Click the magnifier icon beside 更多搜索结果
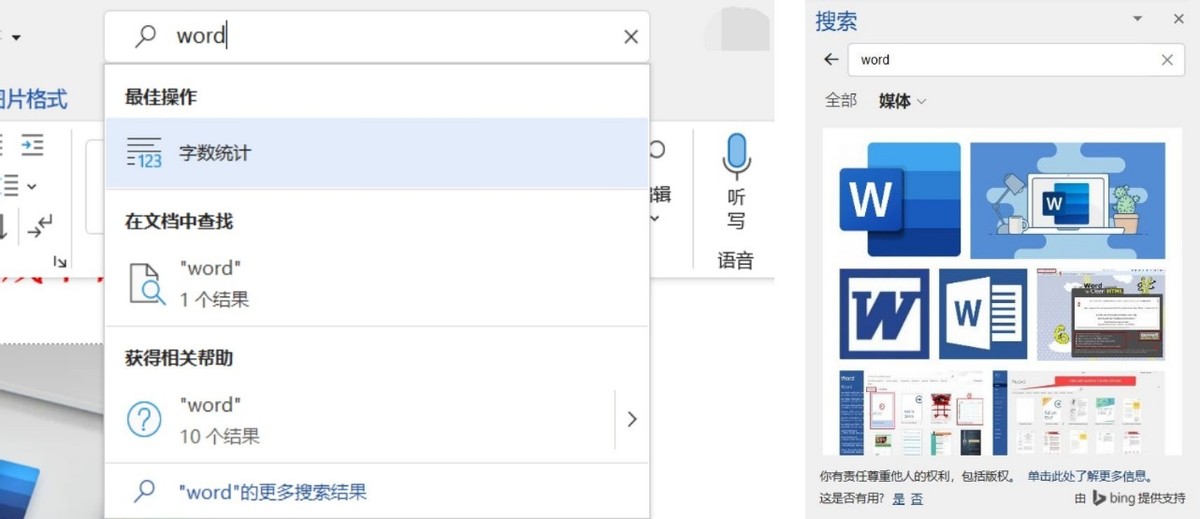This screenshot has width=1200, height=519. coord(146,491)
